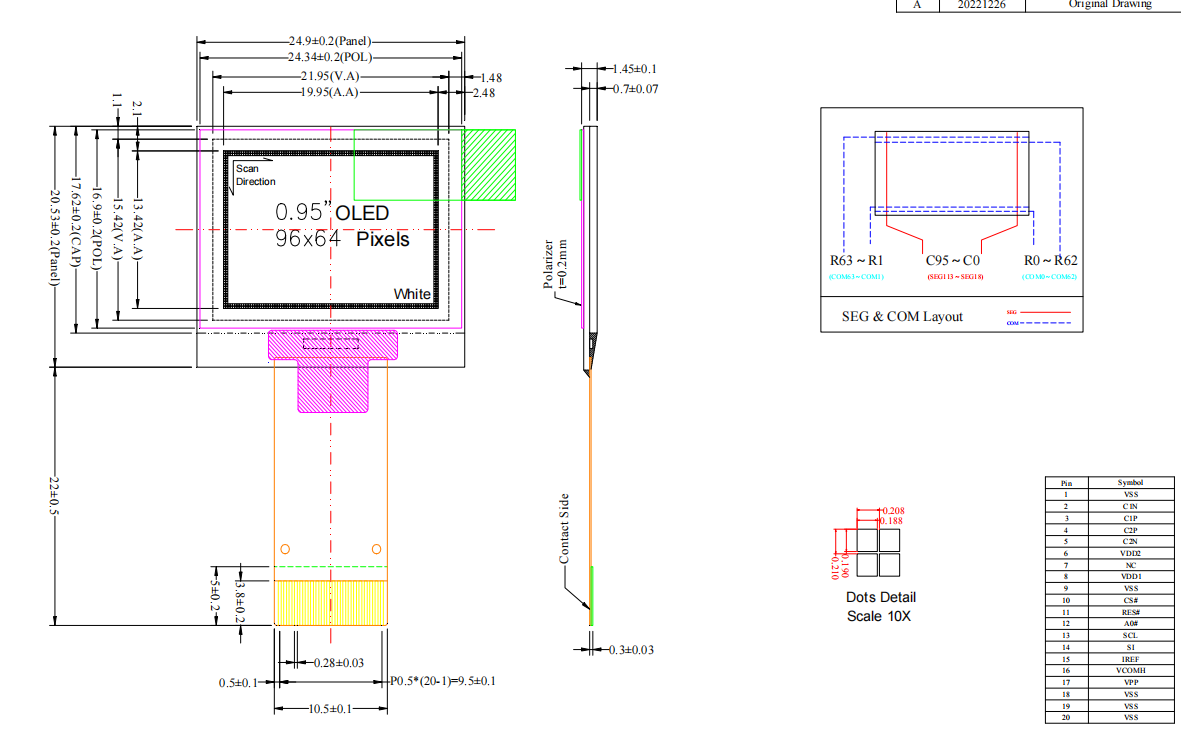Click the "R63 ~ R1" common label
This screenshot has height=736, width=1181.
click(x=856, y=261)
